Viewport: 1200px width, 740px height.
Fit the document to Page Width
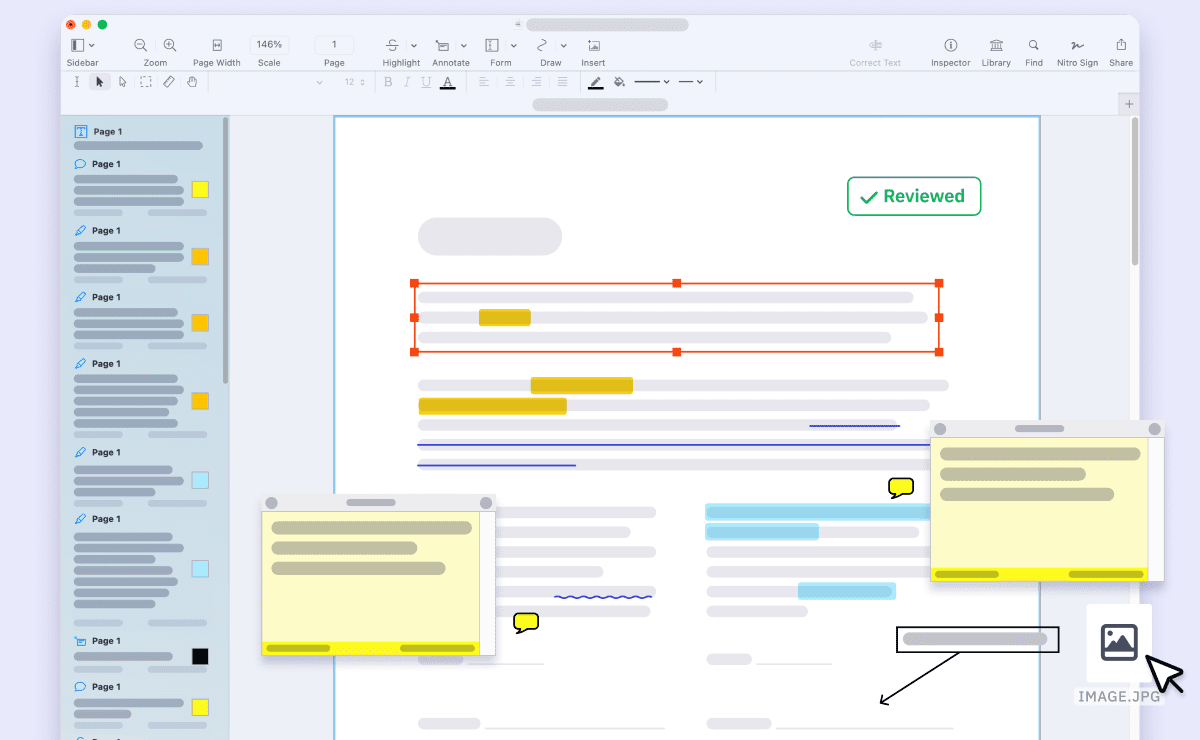217,45
